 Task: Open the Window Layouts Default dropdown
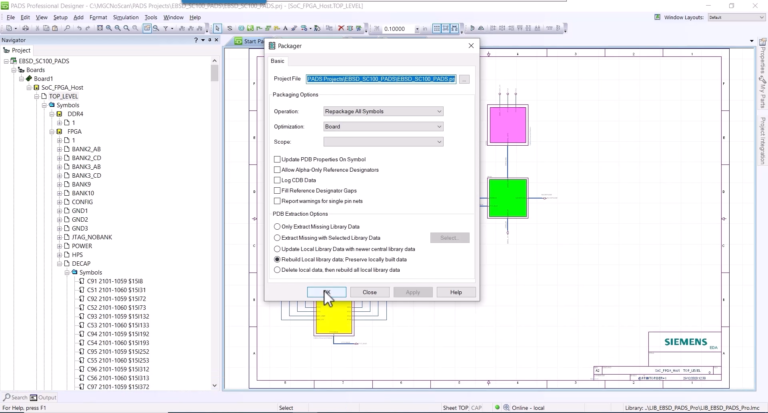(736, 17)
